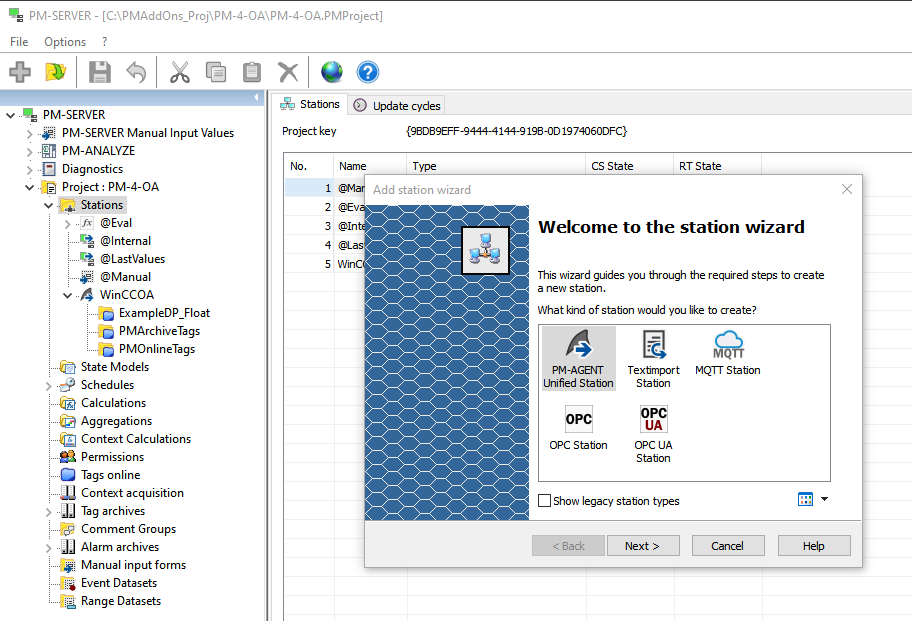The width and height of the screenshot is (912, 621).
Task: Expand the @Eval station node
Action: click(x=68, y=223)
